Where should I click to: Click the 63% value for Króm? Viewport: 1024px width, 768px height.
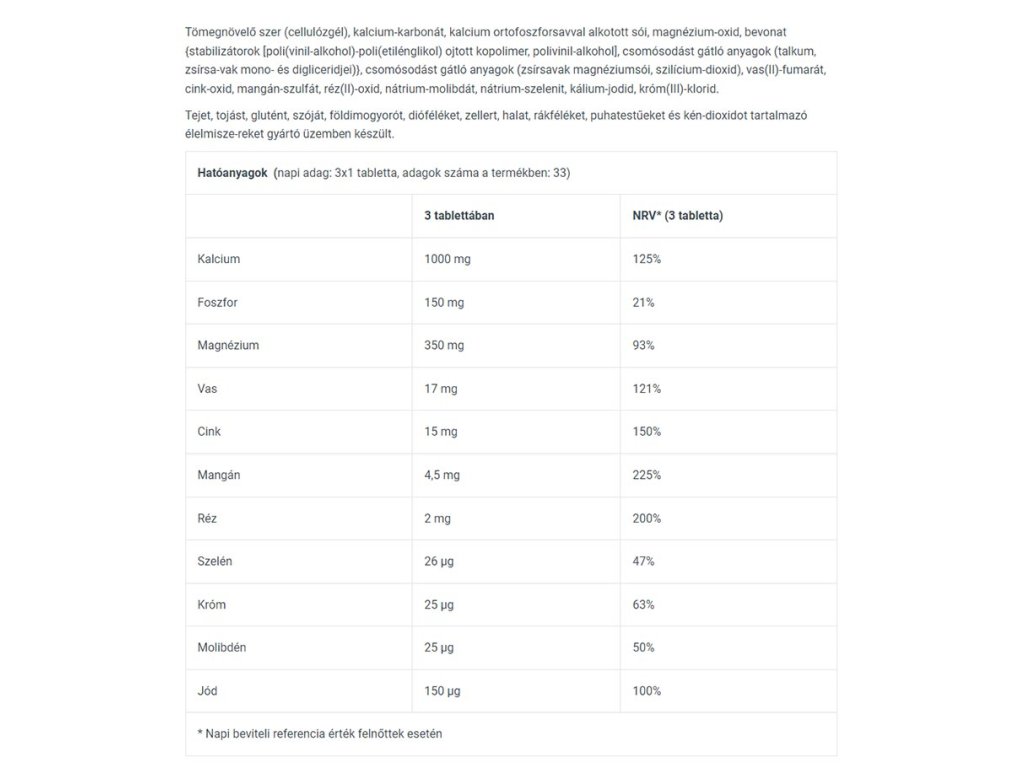point(644,604)
